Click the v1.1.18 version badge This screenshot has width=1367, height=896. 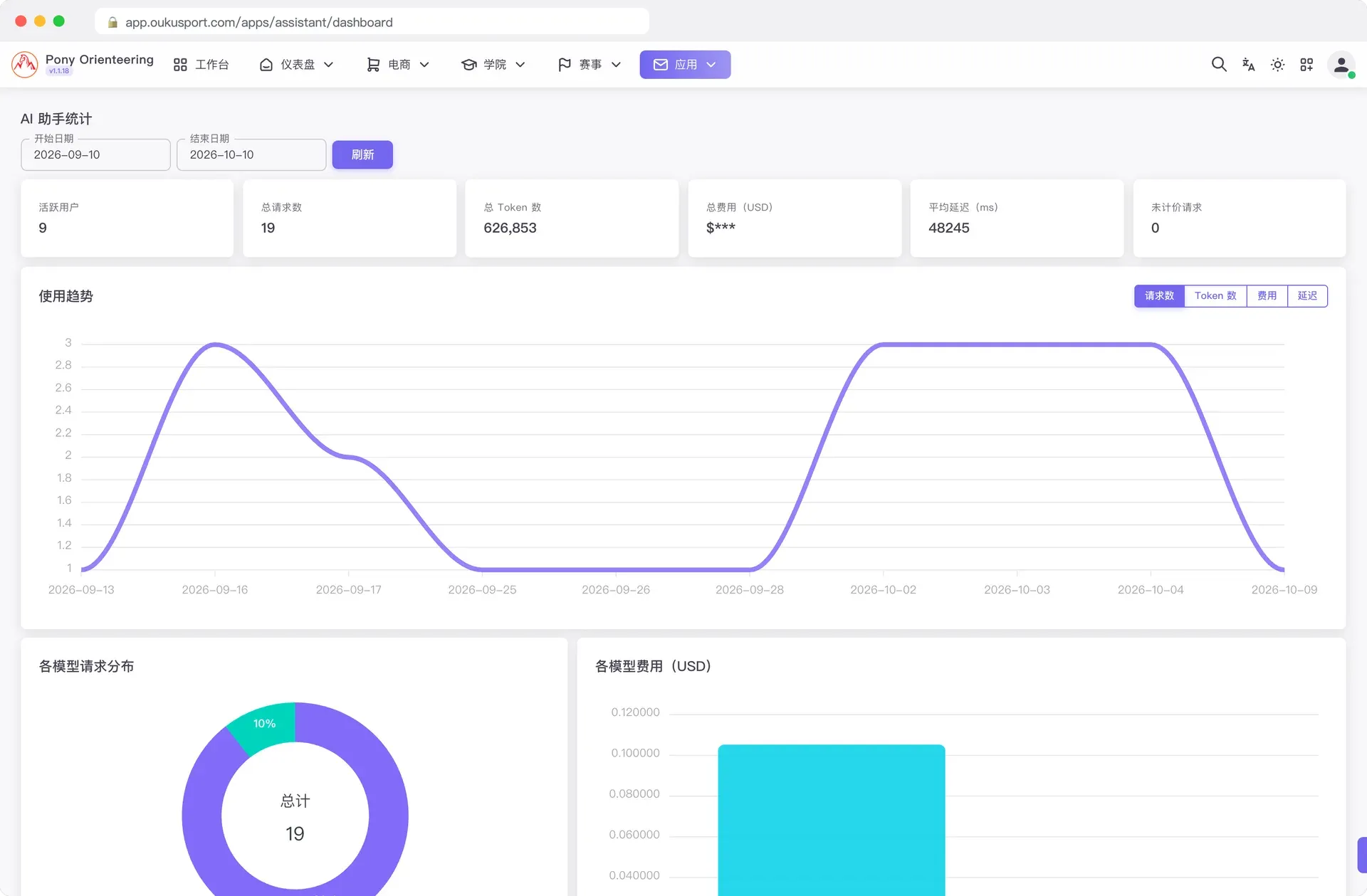[59, 71]
